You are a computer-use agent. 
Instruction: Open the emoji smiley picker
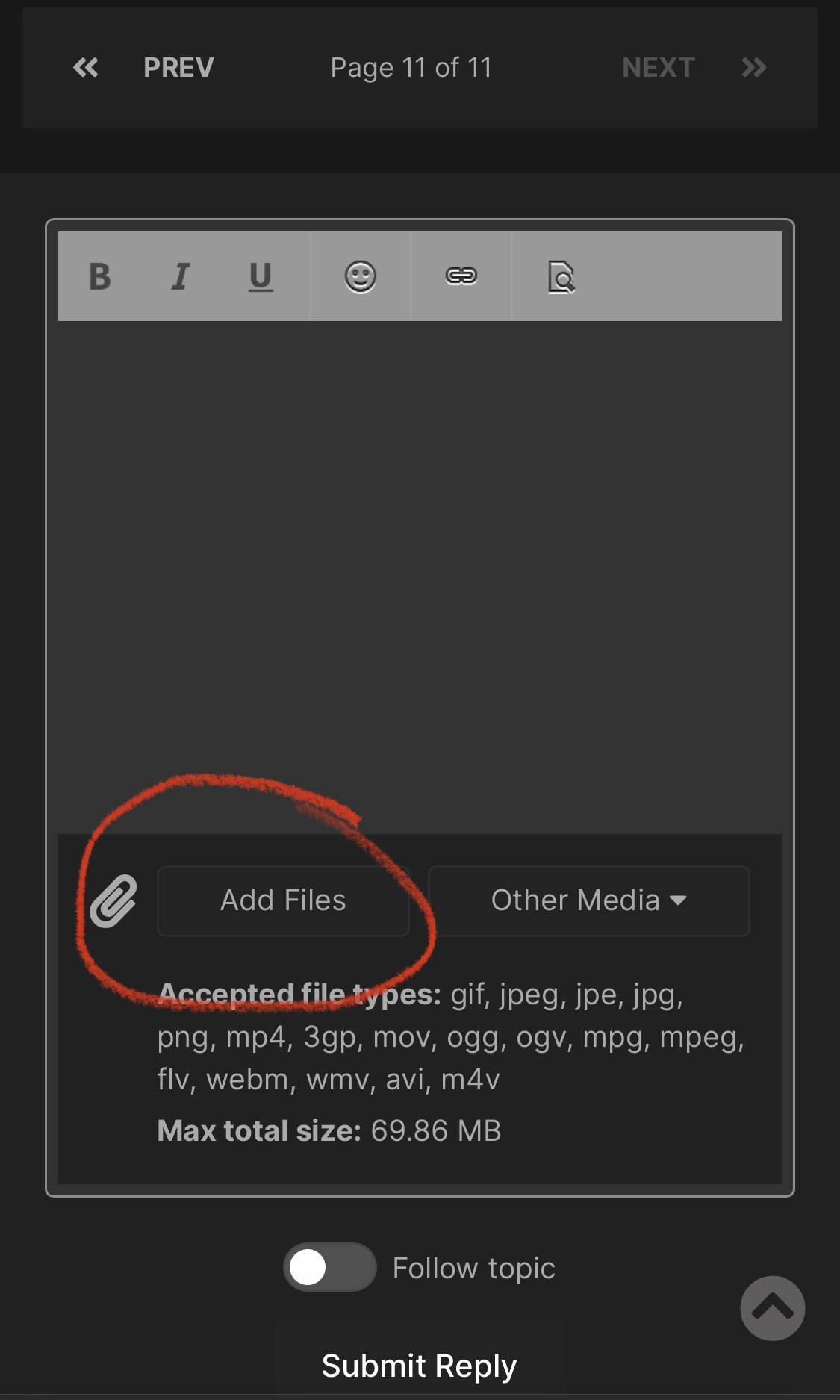pos(361,277)
